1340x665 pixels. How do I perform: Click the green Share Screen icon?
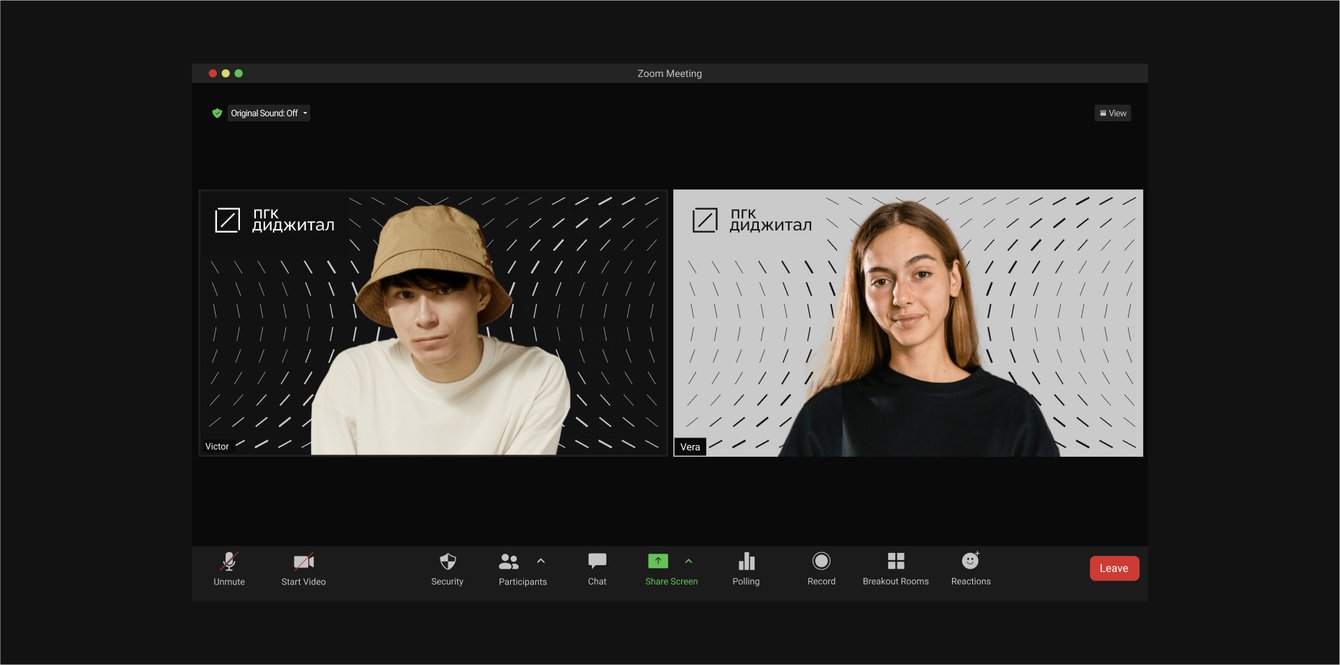pos(658,561)
